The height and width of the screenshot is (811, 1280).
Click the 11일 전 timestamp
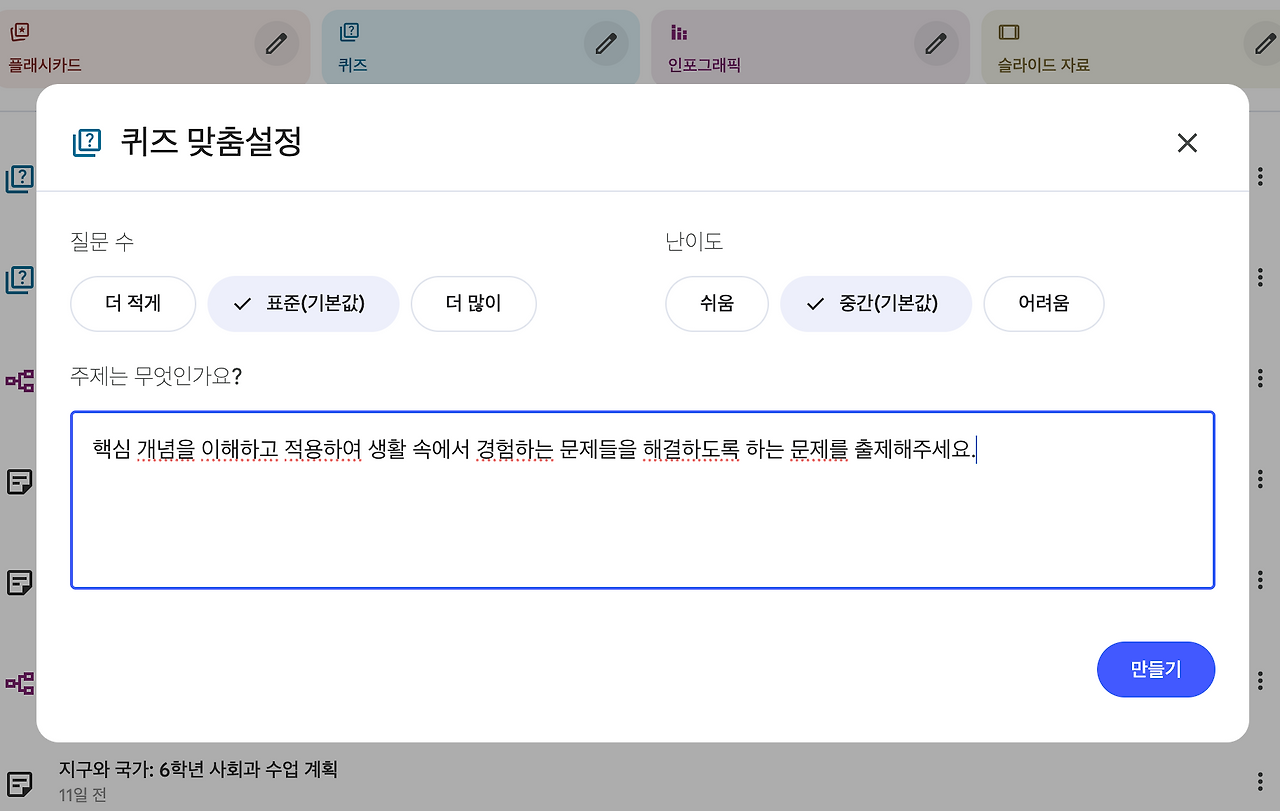click(x=83, y=795)
